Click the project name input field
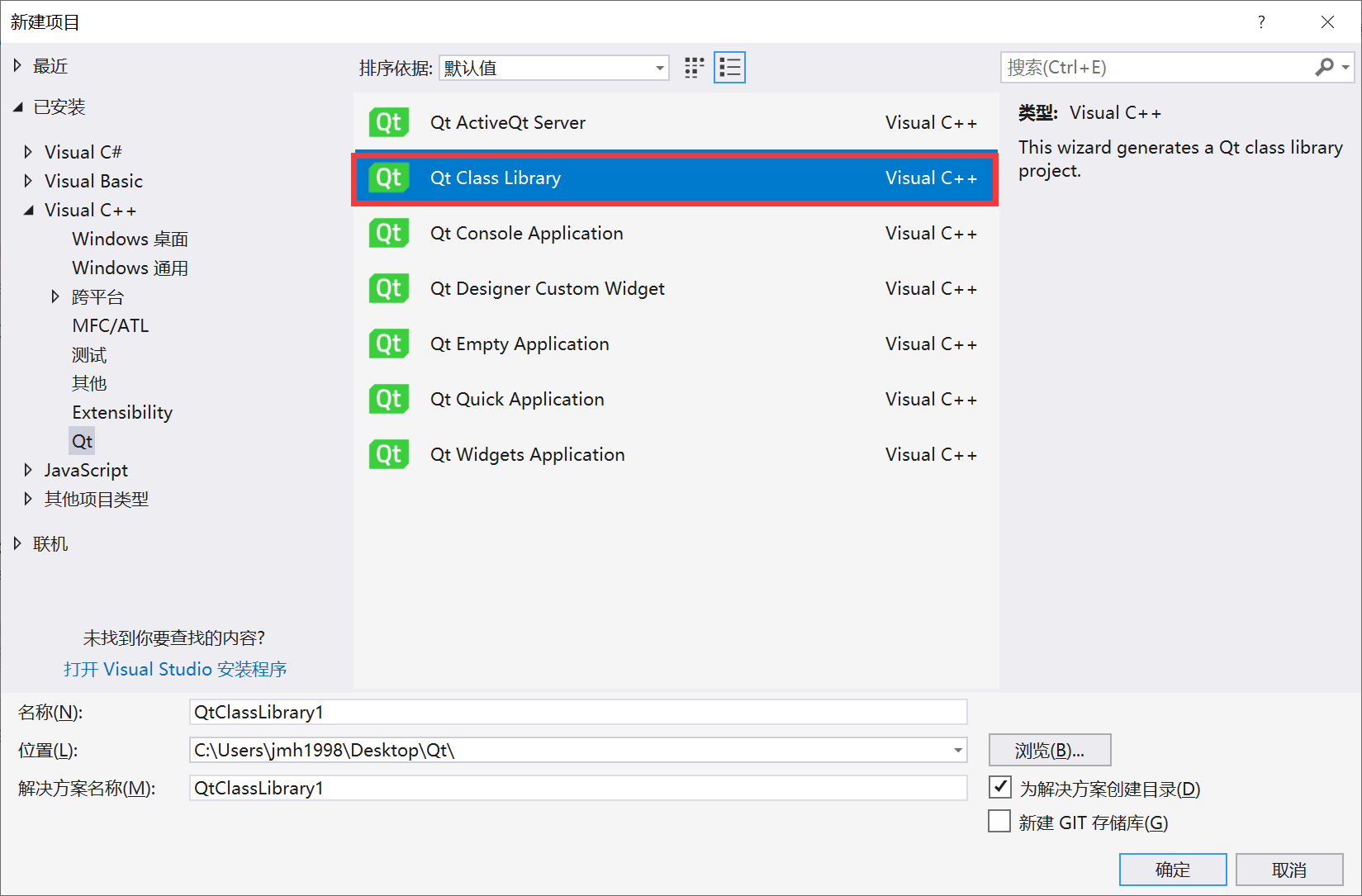Viewport: 1362px width, 896px height. (x=577, y=712)
